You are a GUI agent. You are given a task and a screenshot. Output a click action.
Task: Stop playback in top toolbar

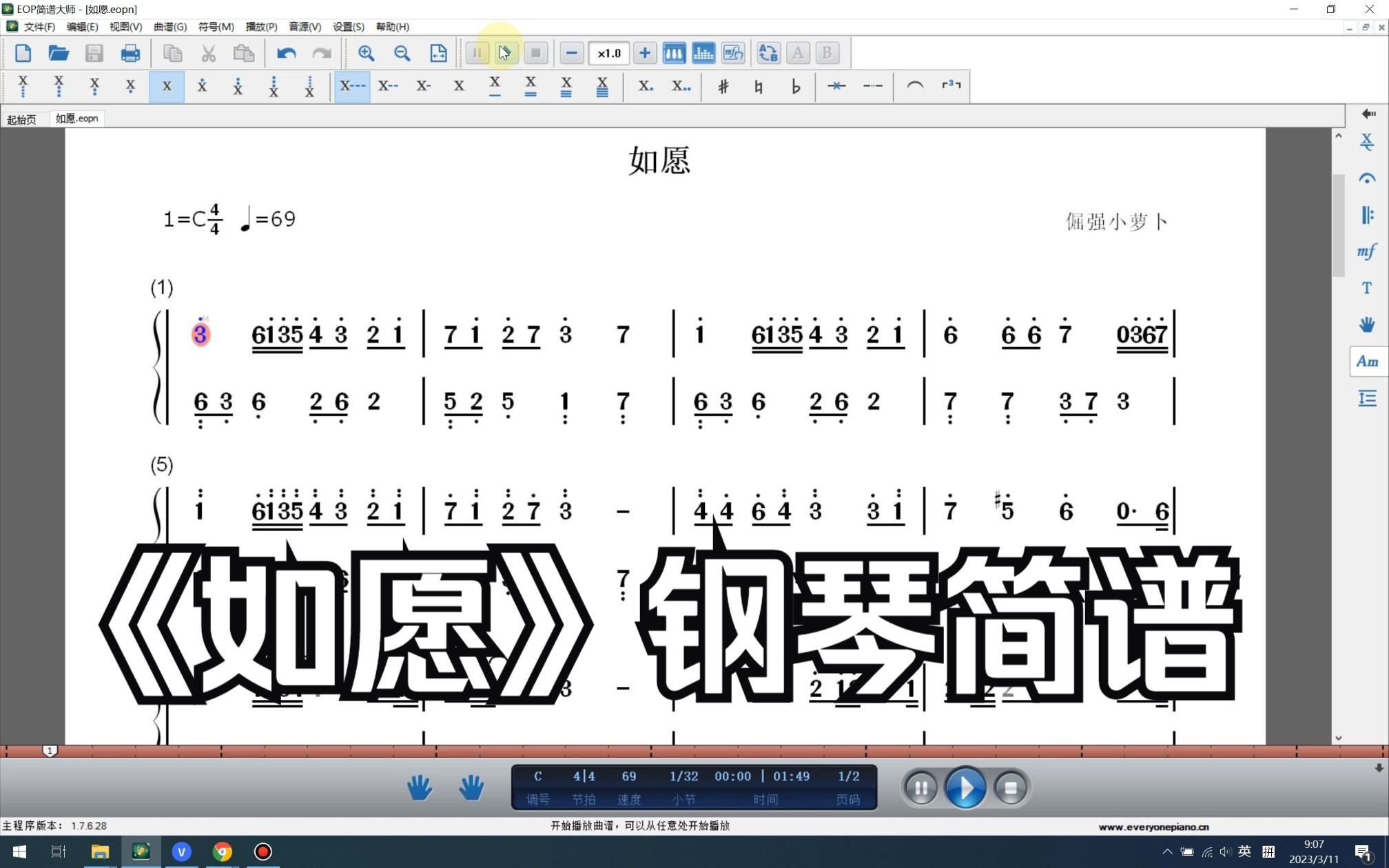[536, 53]
